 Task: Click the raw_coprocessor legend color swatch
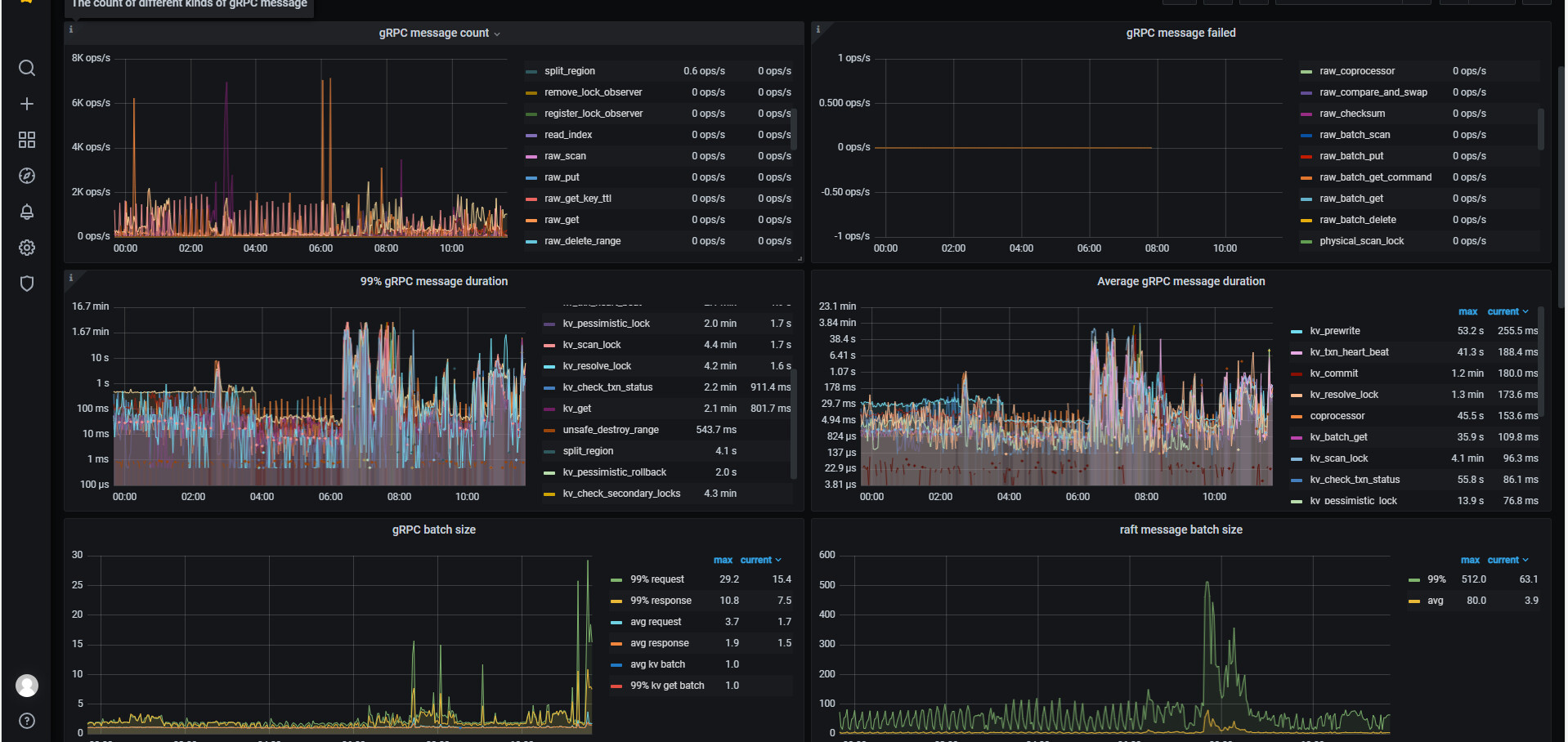pos(1306,72)
